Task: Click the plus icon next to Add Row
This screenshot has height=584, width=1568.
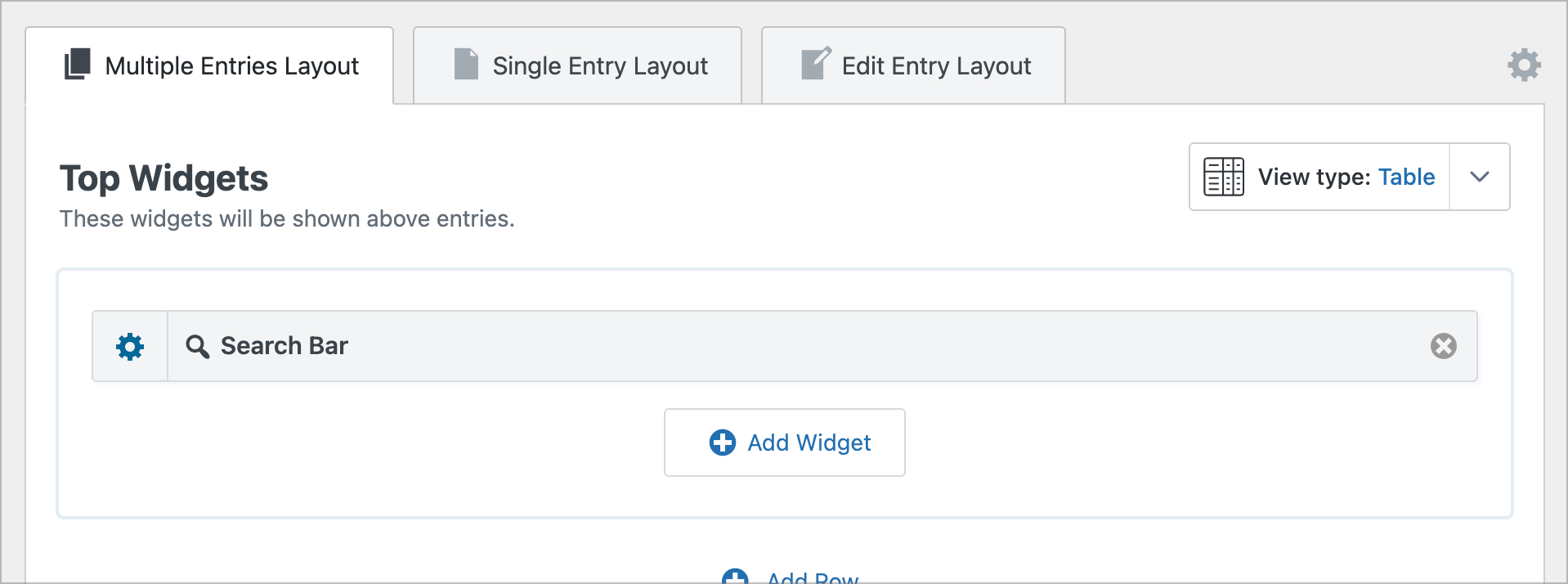Action: tap(734, 577)
